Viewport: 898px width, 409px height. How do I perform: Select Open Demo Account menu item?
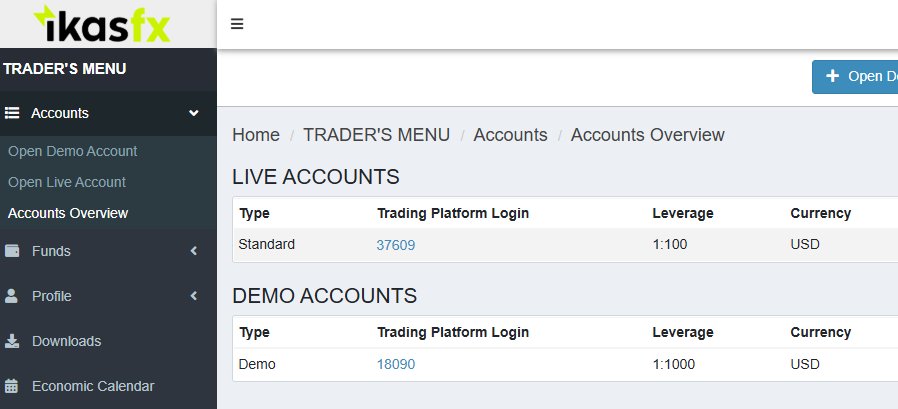coord(72,151)
